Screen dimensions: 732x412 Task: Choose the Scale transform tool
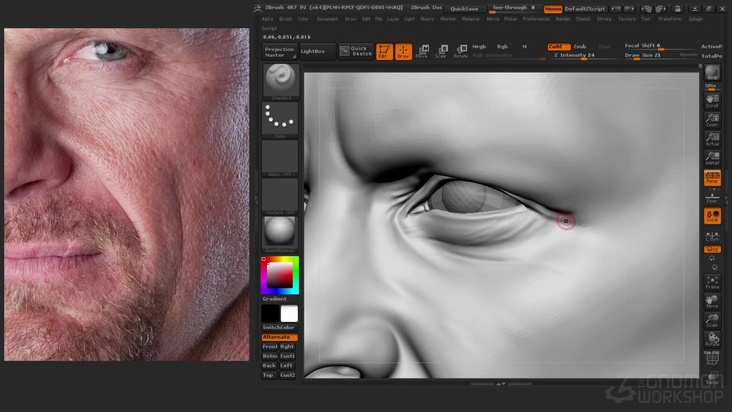pyautogui.click(x=441, y=51)
